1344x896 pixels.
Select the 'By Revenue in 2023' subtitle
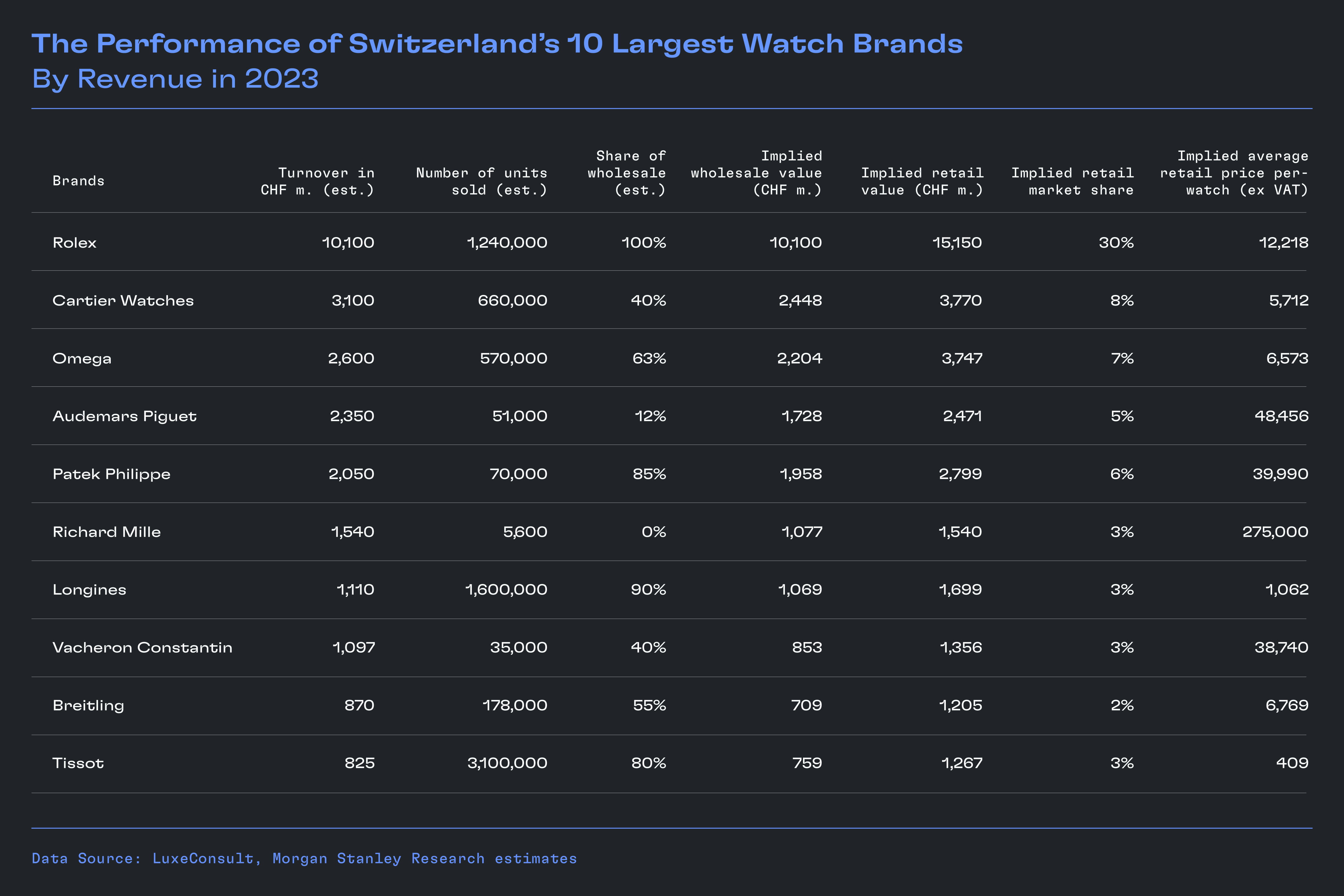tap(175, 79)
